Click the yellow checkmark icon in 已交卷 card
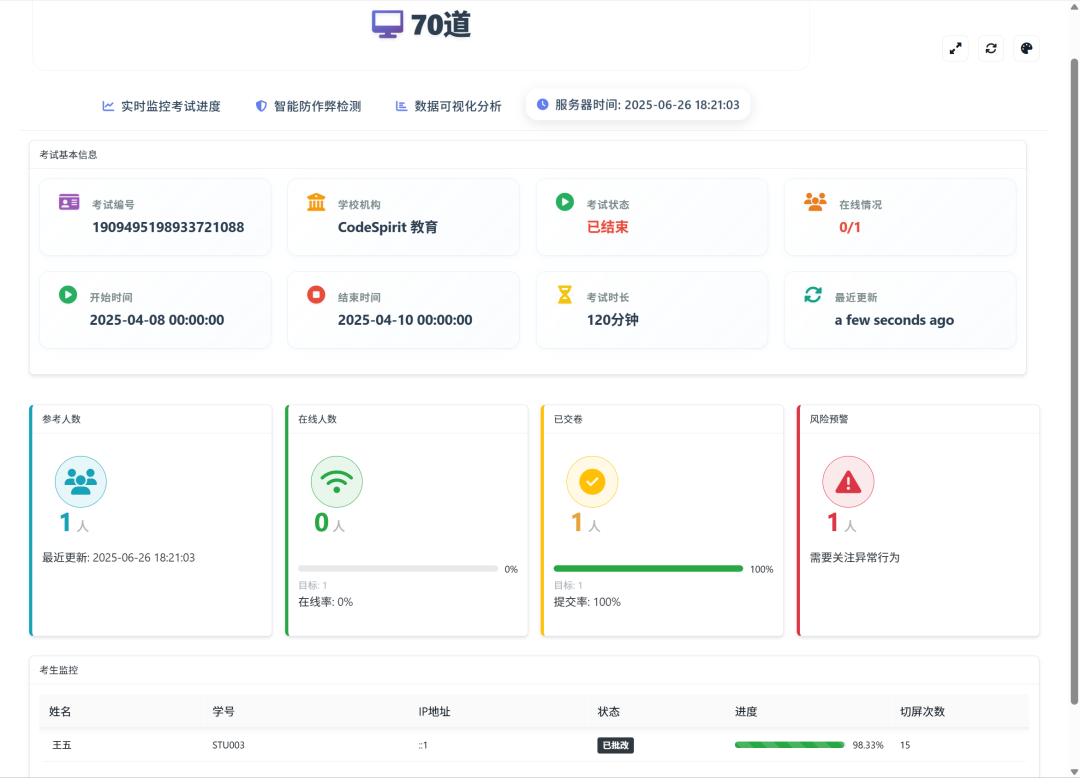Screen dimensions: 1080x778 coord(592,482)
